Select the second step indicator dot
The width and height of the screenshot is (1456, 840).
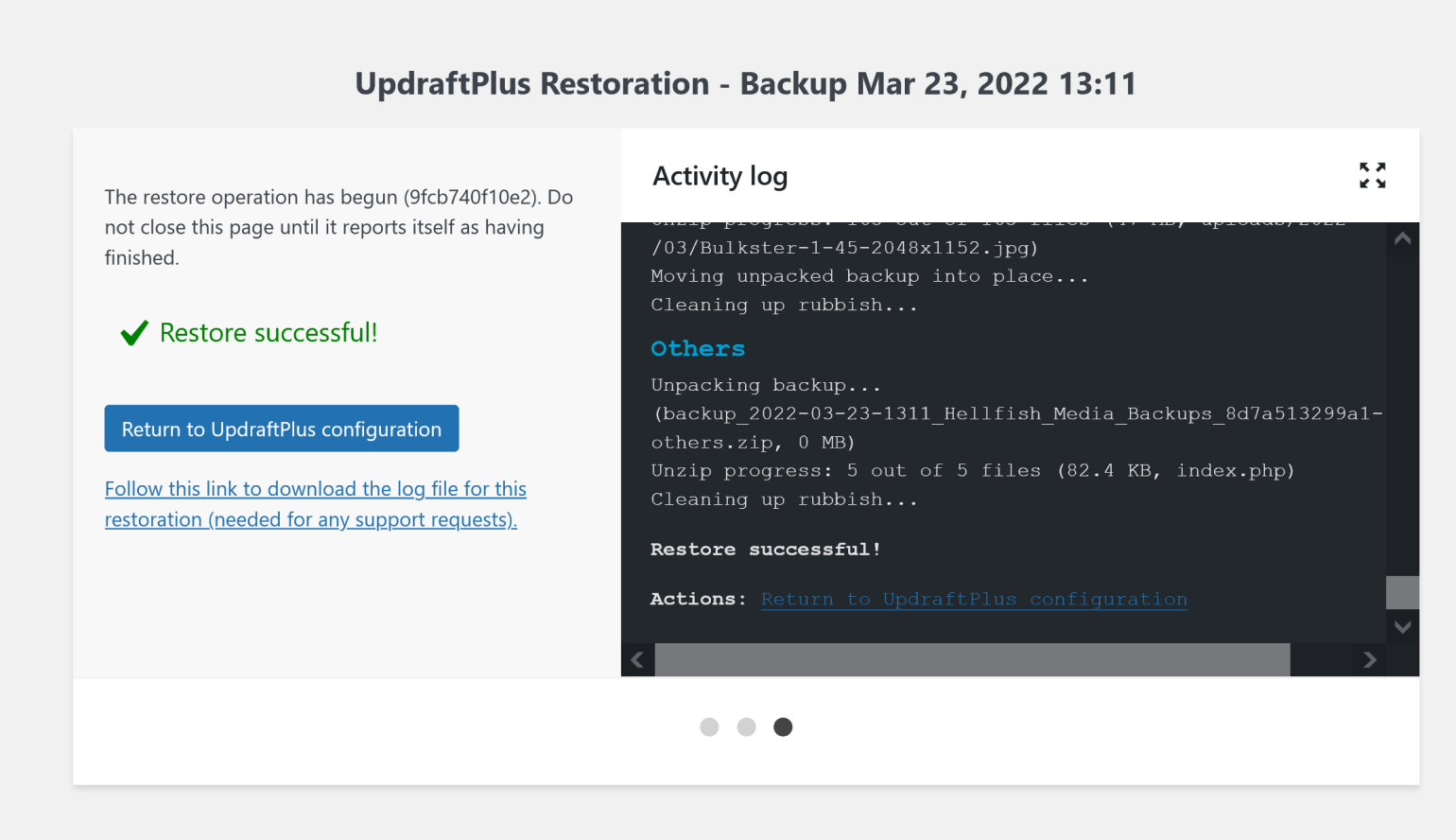[746, 726]
